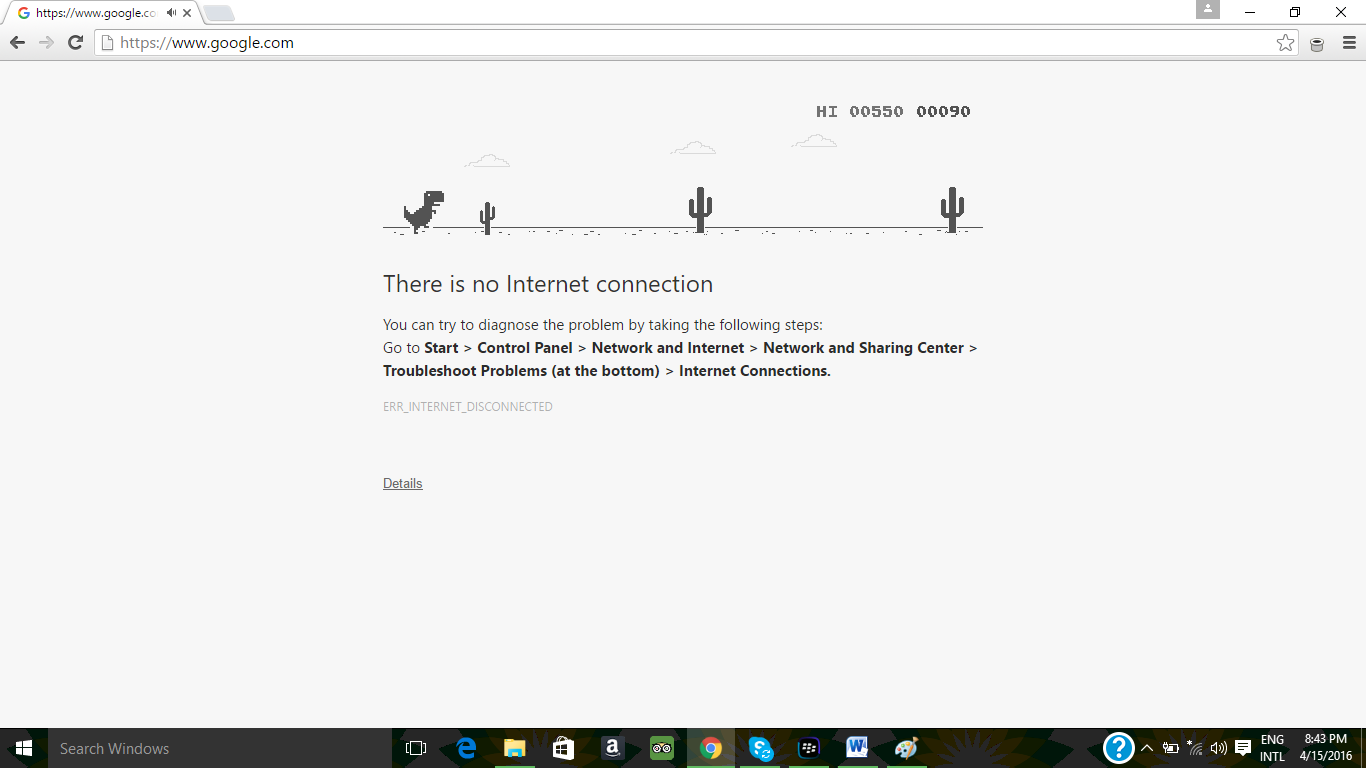The height and width of the screenshot is (768, 1366).
Task: Open the volume control tray icon
Action: click(x=1218, y=748)
